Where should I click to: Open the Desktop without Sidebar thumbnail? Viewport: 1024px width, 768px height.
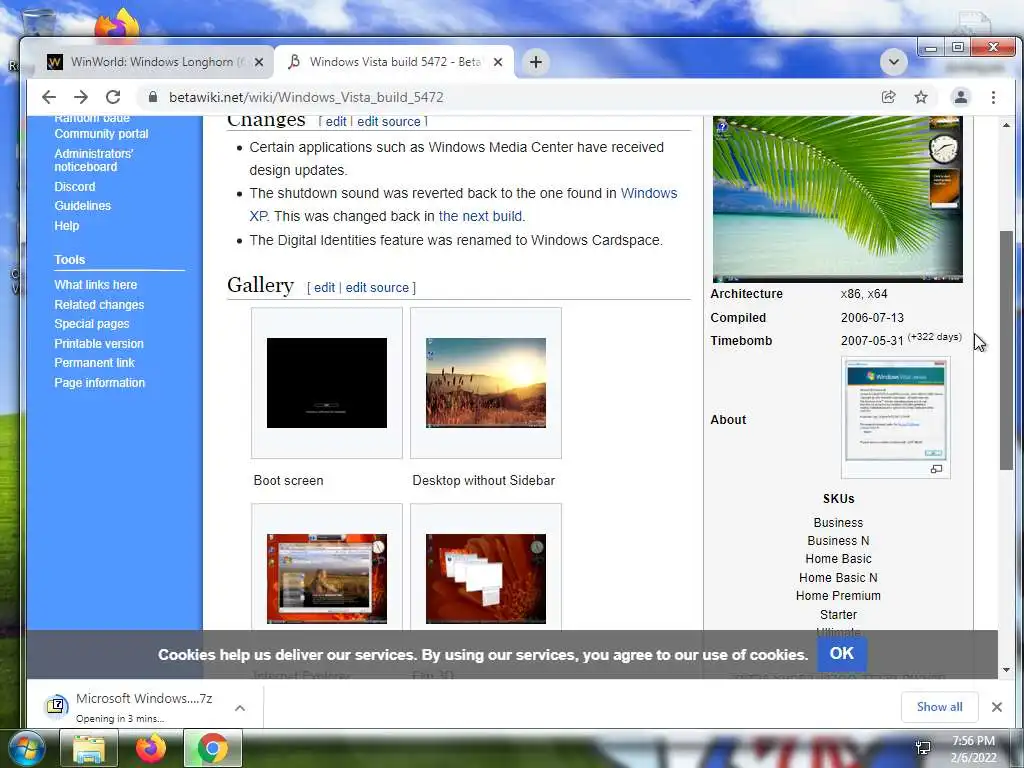[486, 383]
